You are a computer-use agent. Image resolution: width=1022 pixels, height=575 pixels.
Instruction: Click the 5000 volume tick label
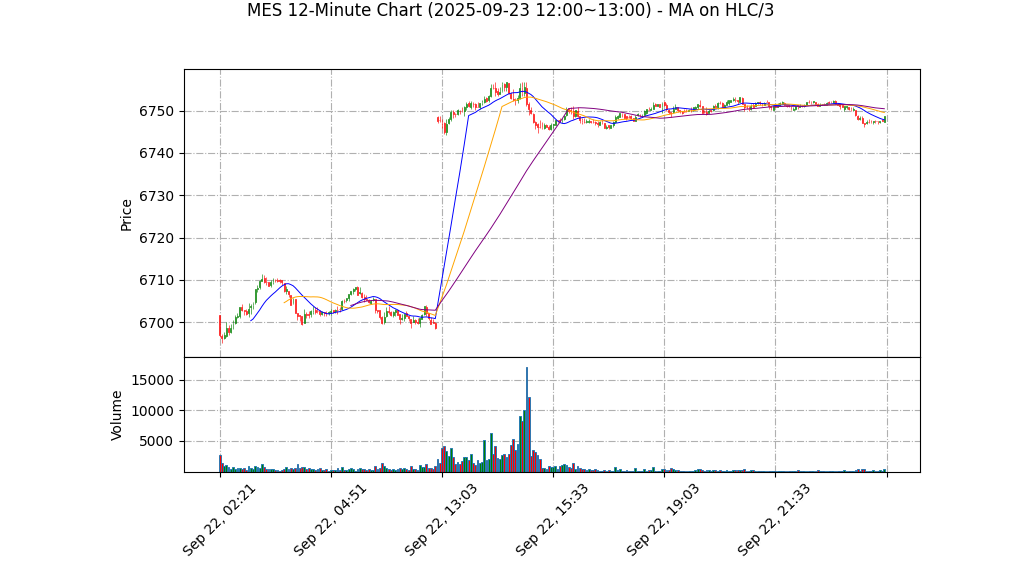tap(157, 442)
